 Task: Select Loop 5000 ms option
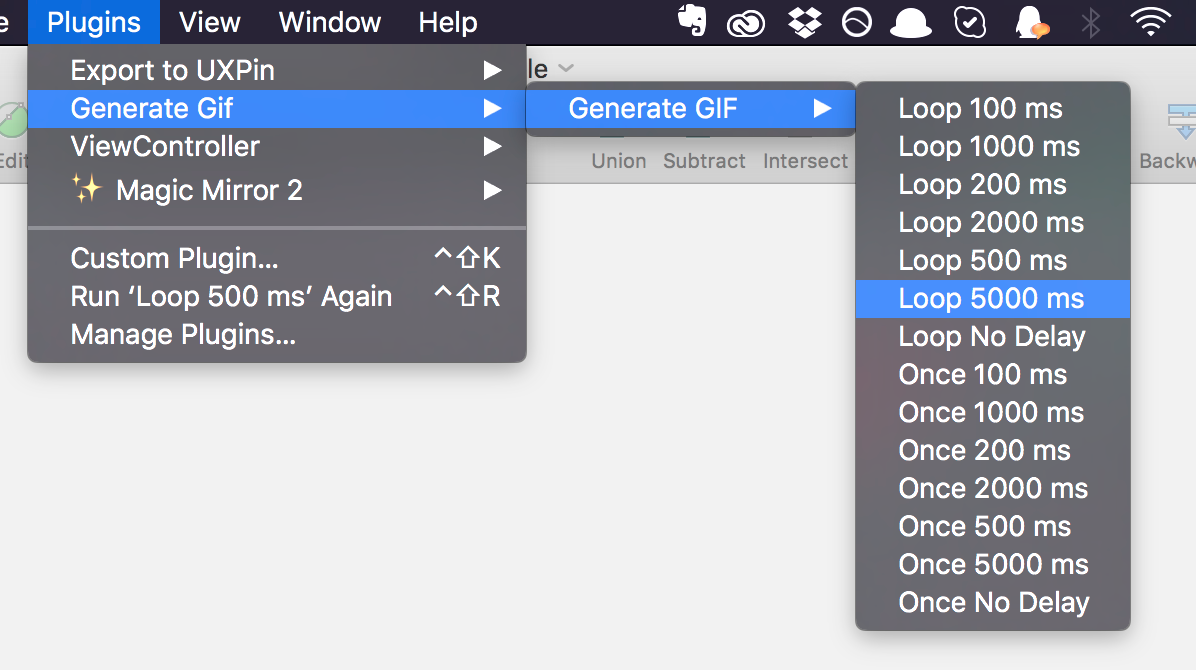click(992, 298)
